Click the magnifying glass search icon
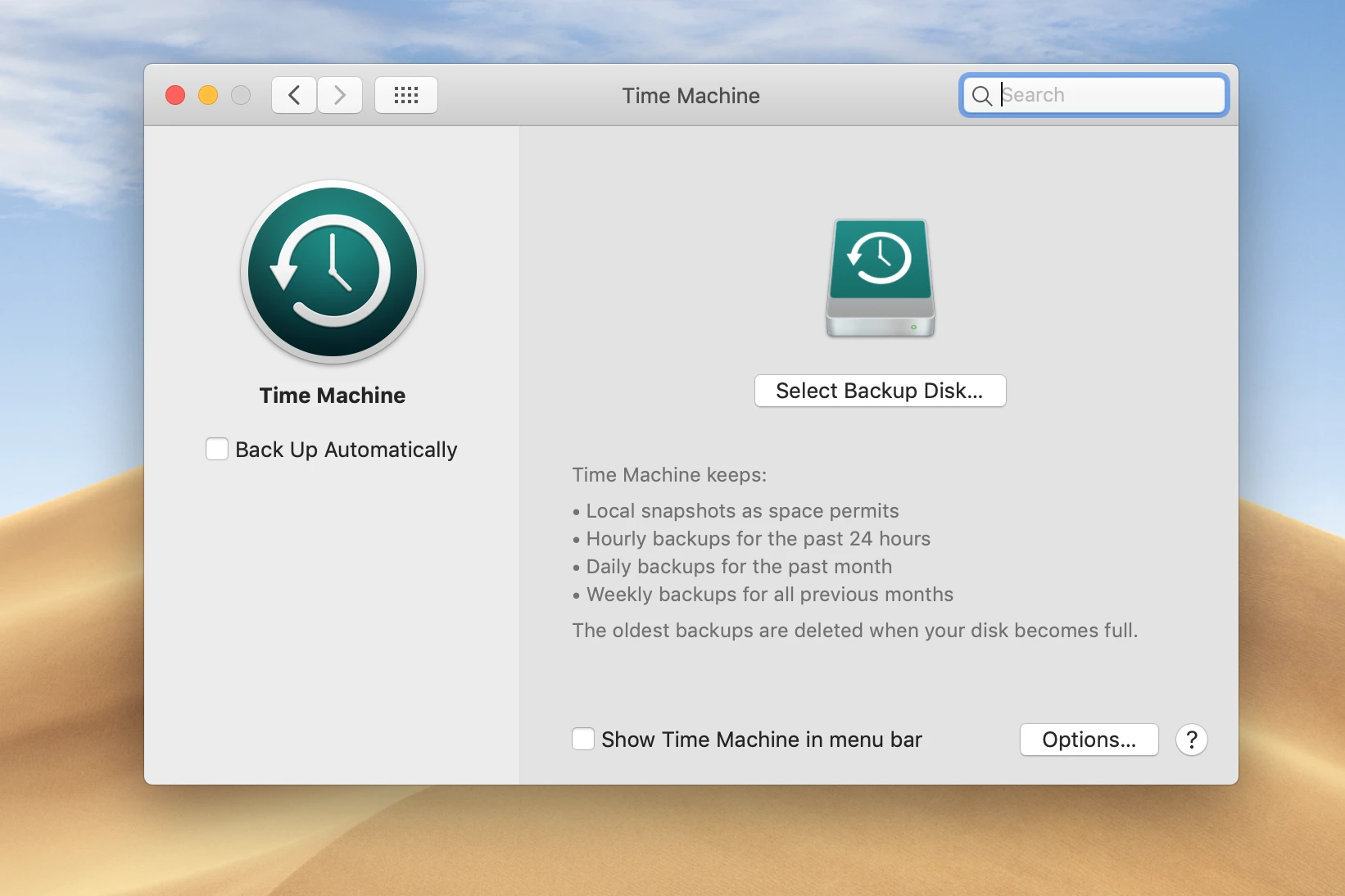The height and width of the screenshot is (896, 1345). click(982, 96)
